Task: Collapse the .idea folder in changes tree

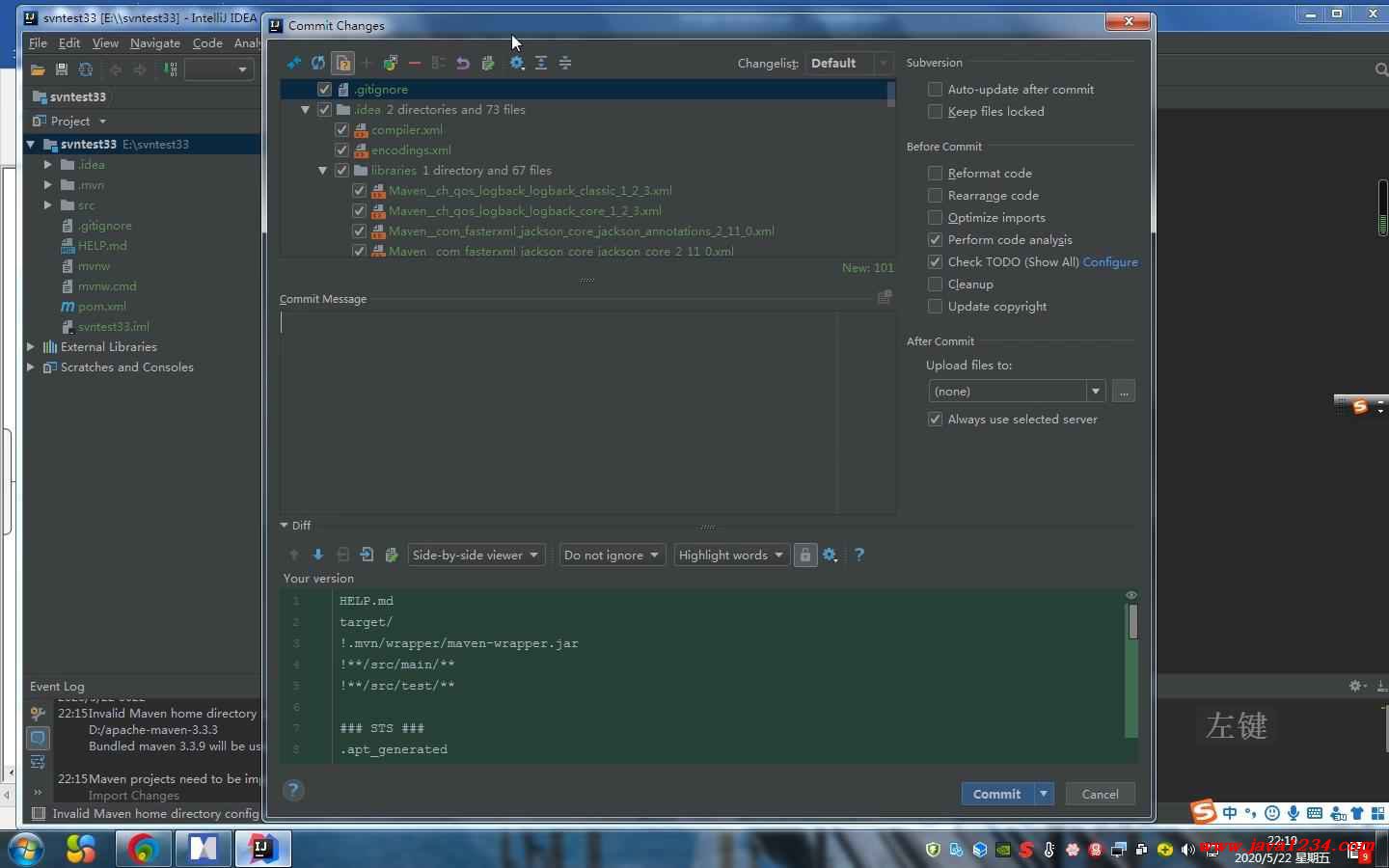Action: tap(305, 109)
